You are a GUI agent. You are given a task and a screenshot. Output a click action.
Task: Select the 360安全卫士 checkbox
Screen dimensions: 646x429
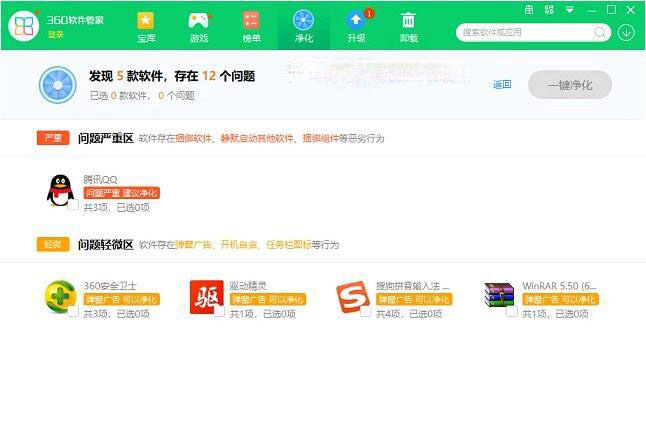(x=73, y=311)
